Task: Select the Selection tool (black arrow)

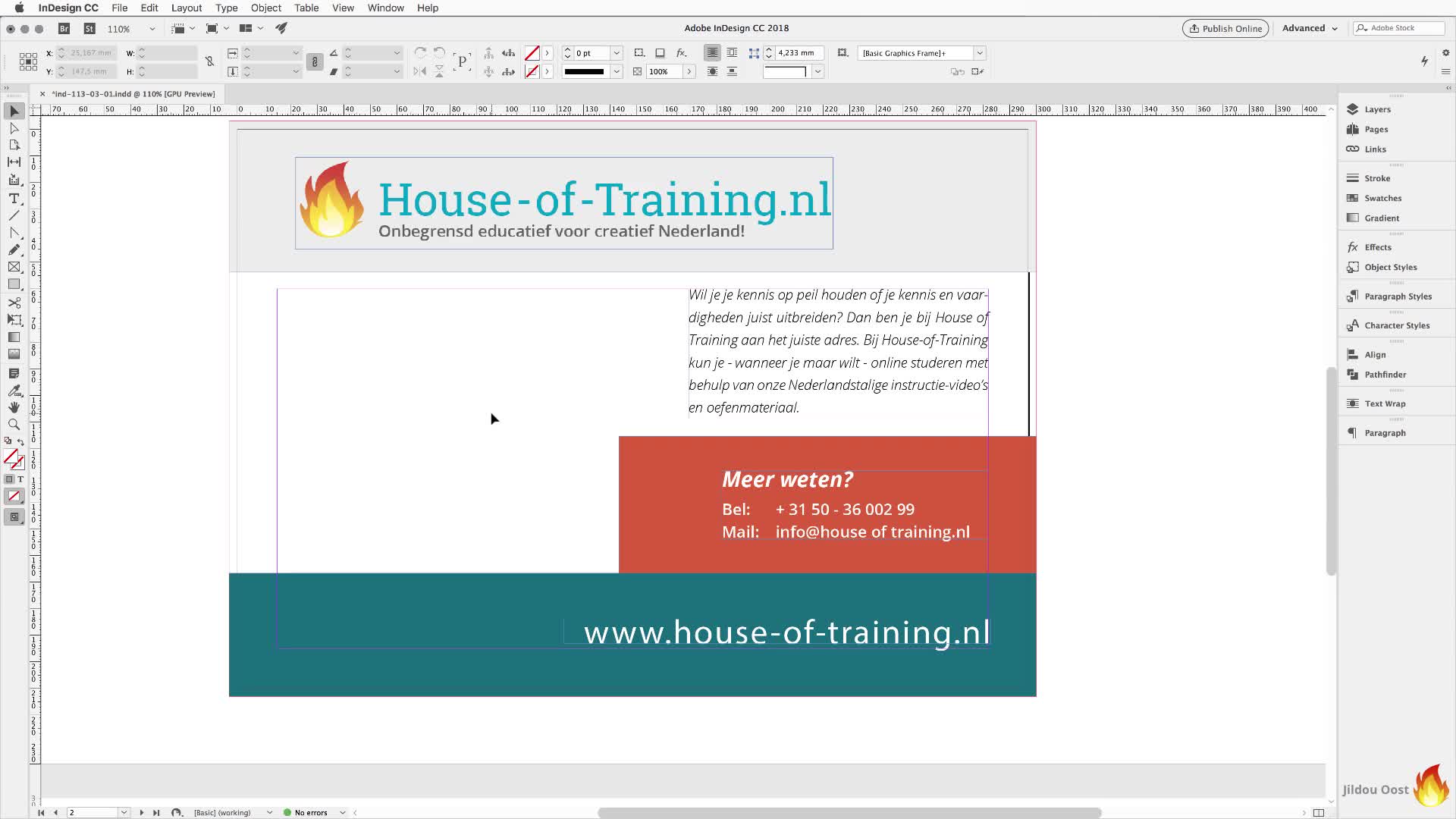Action: (14, 111)
